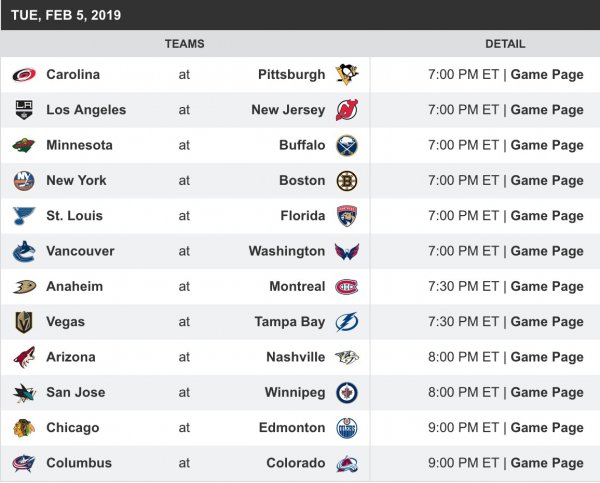This screenshot has height=483, width=600.
Task: Click the New Jersey Devils logo
Action: pyautogui.click(x=346, y=110)
